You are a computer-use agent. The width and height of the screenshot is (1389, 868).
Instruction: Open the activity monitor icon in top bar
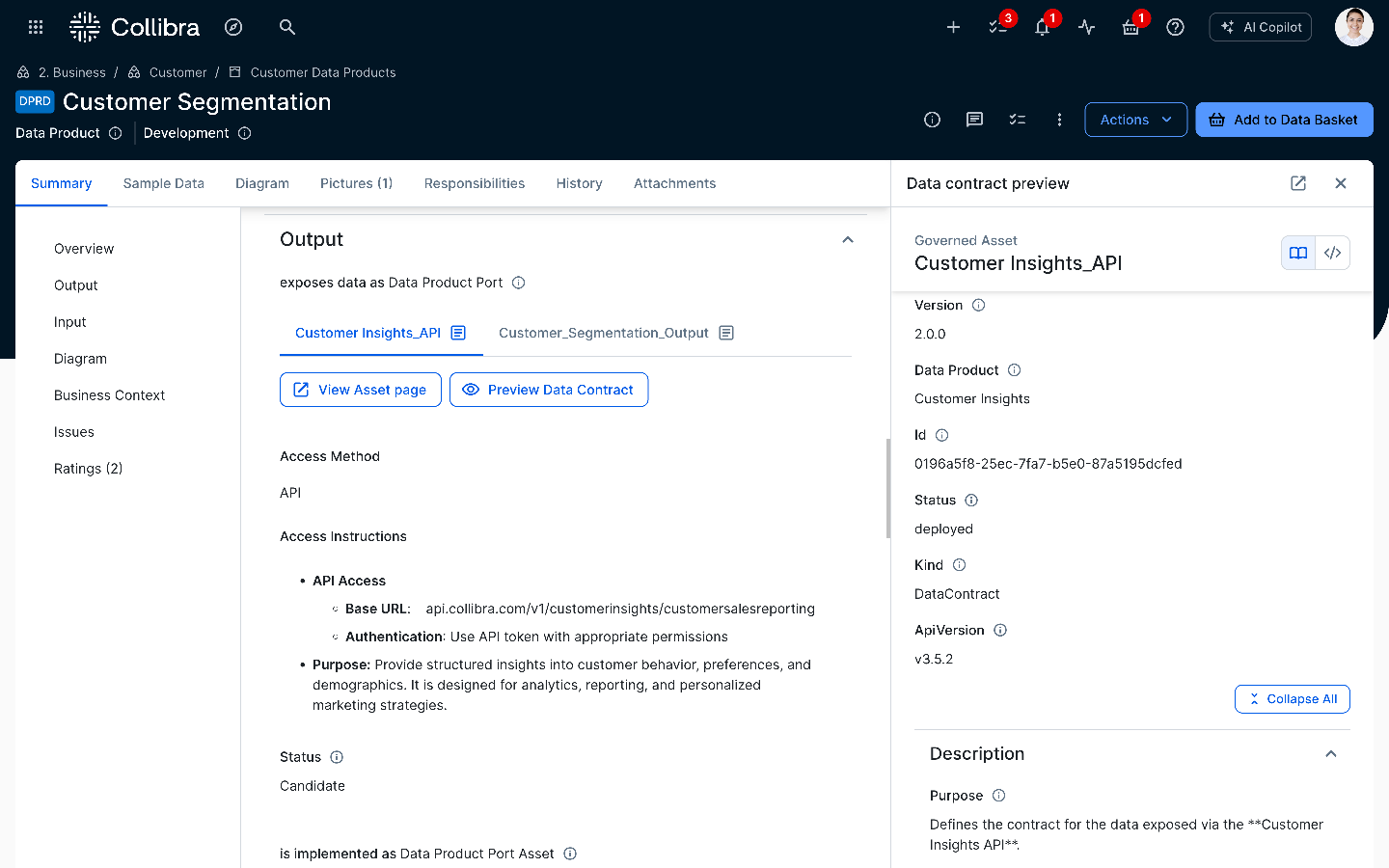click(x=1086, y=27)
